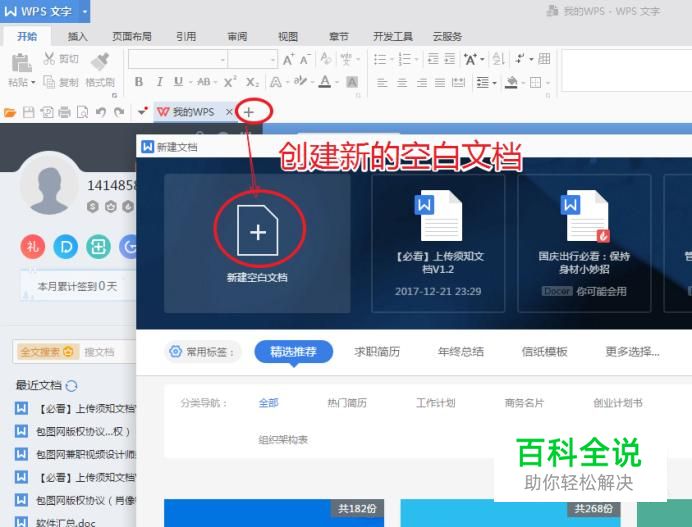Viewport: 692px width, 527px height.
Task: Click the text highlight color pen
Action: pos(300,81)
